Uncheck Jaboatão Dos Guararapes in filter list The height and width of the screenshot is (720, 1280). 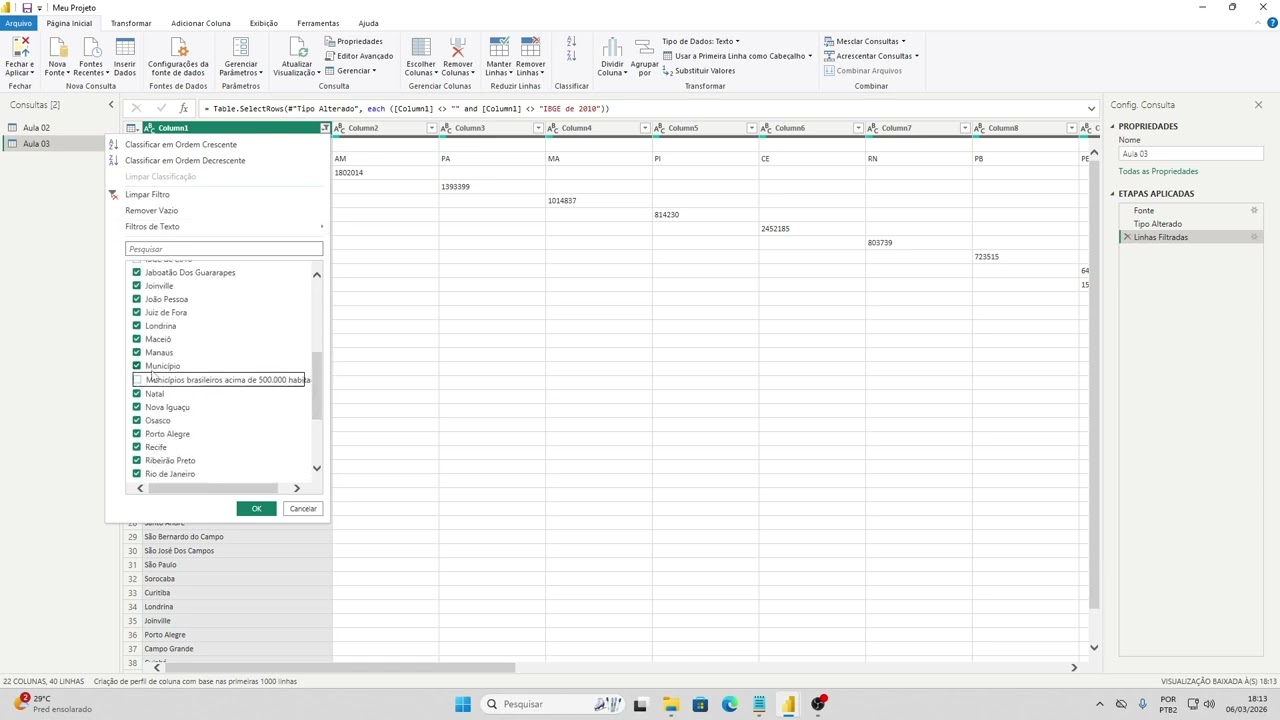coord(137,272)
